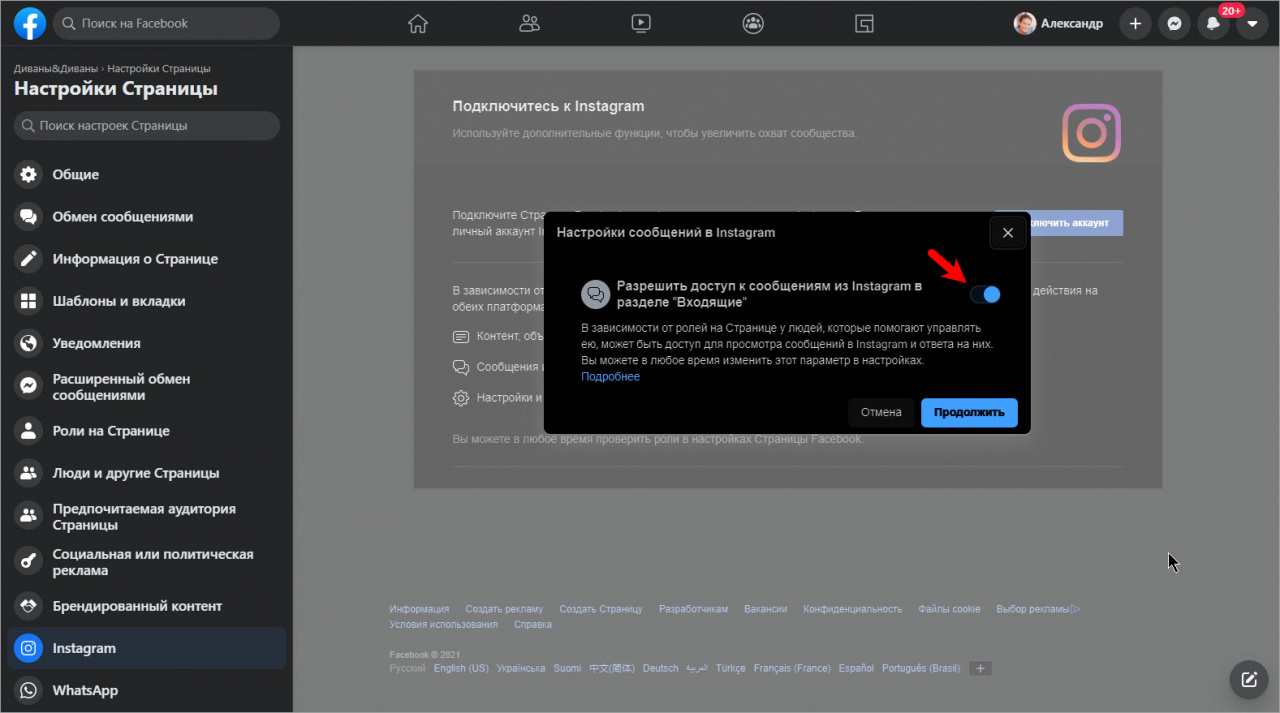Click the Отмена button
This screenshot has width=1280, height=713.
(x=881, y=412)
